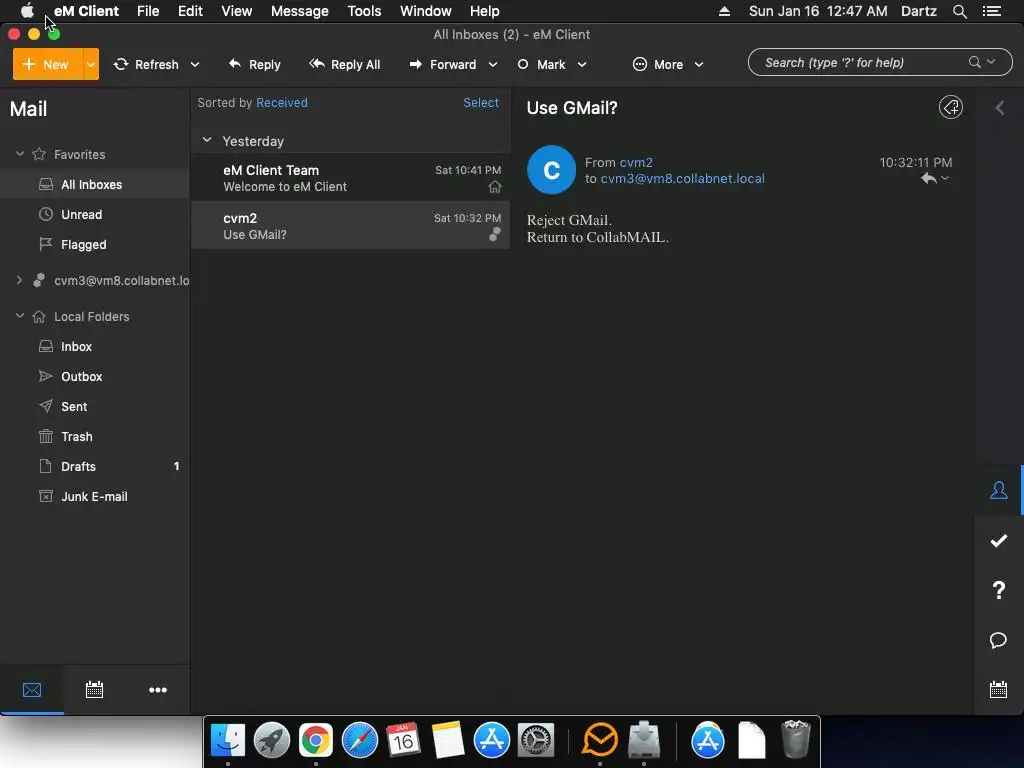
Task: Open the Forward dropdown arrow
Action: (x=493, y=64)
